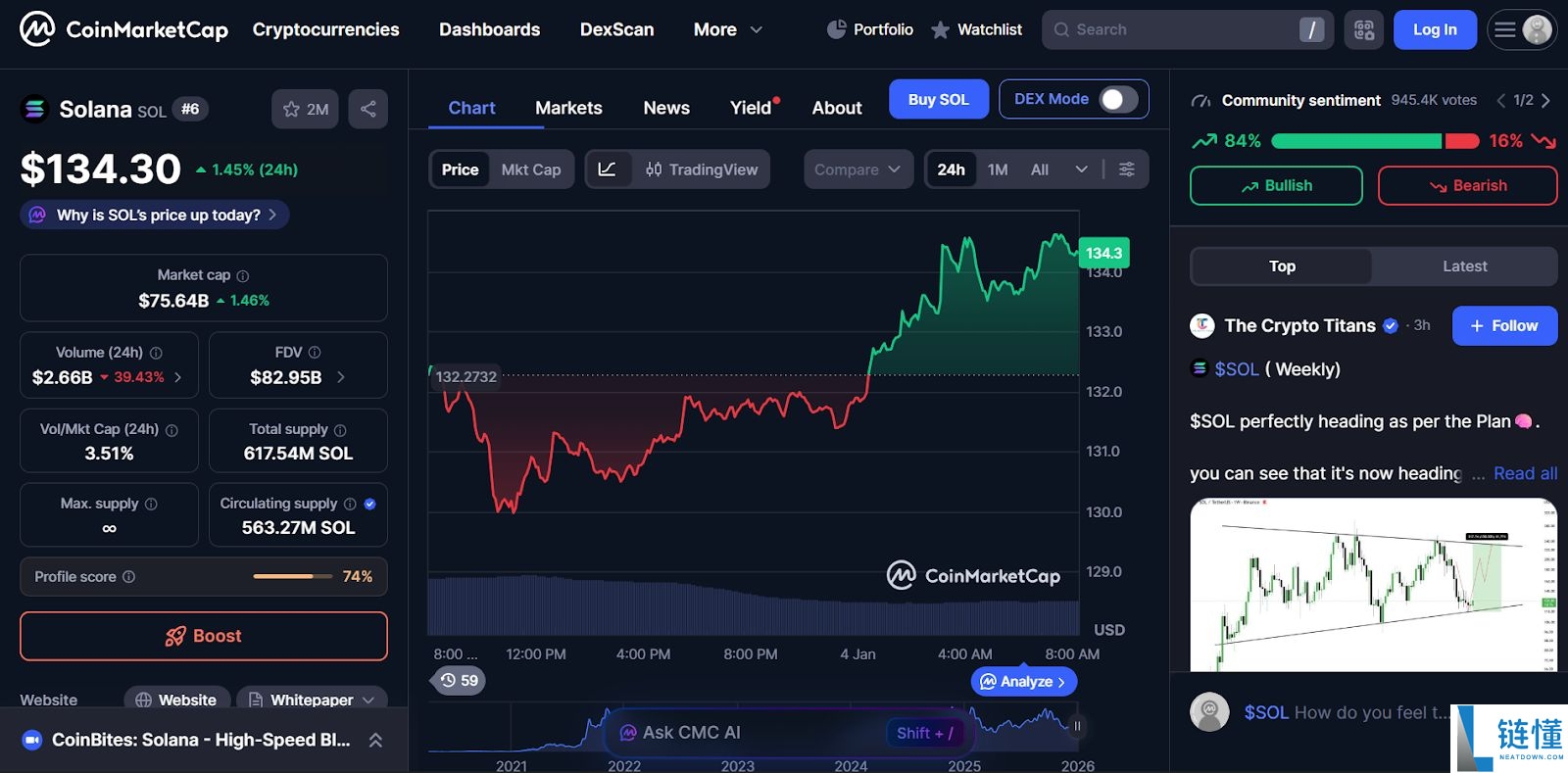
Task: Go to previous sentiment page arrow
Action: [1500, 100]
